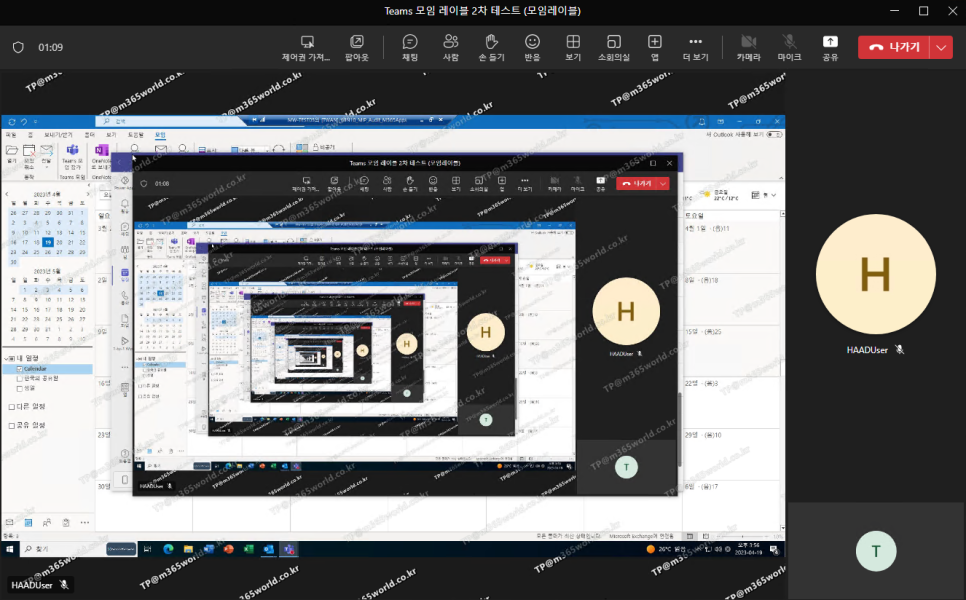Viewport: 966px width, 600px height.
Task: Open Tasks icon in shared Outlook navigation bar
Action: [x=66, y=522]
